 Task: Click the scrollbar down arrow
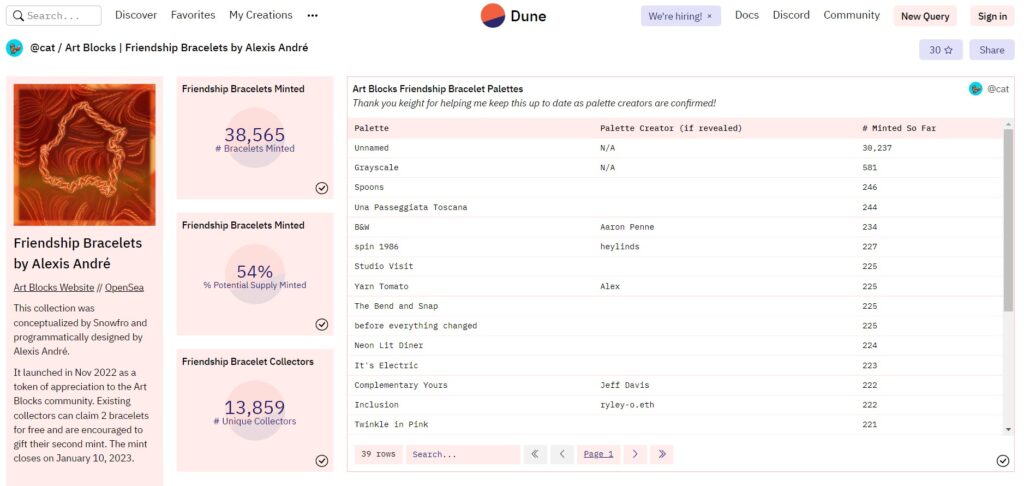coord(1008,429)
